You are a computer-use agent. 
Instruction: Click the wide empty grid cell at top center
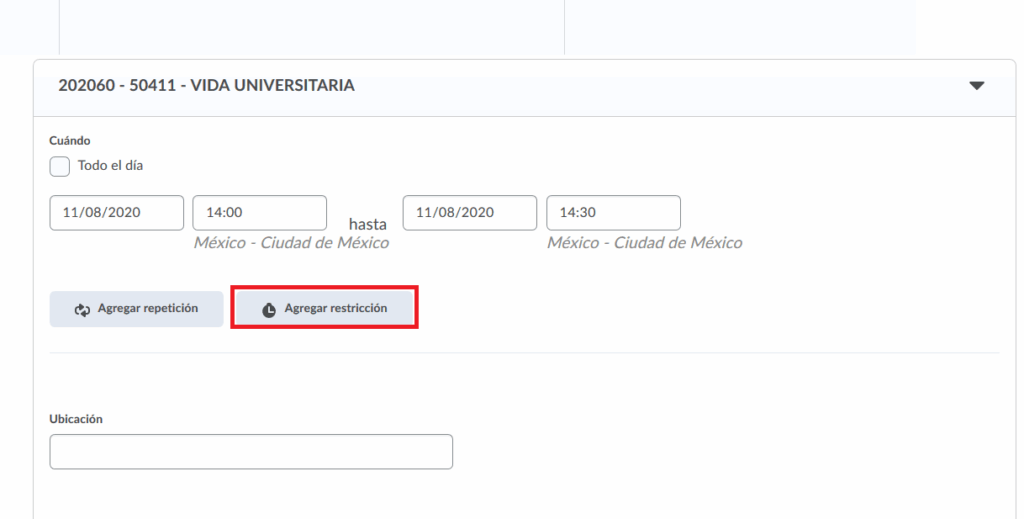pos(311,26)
